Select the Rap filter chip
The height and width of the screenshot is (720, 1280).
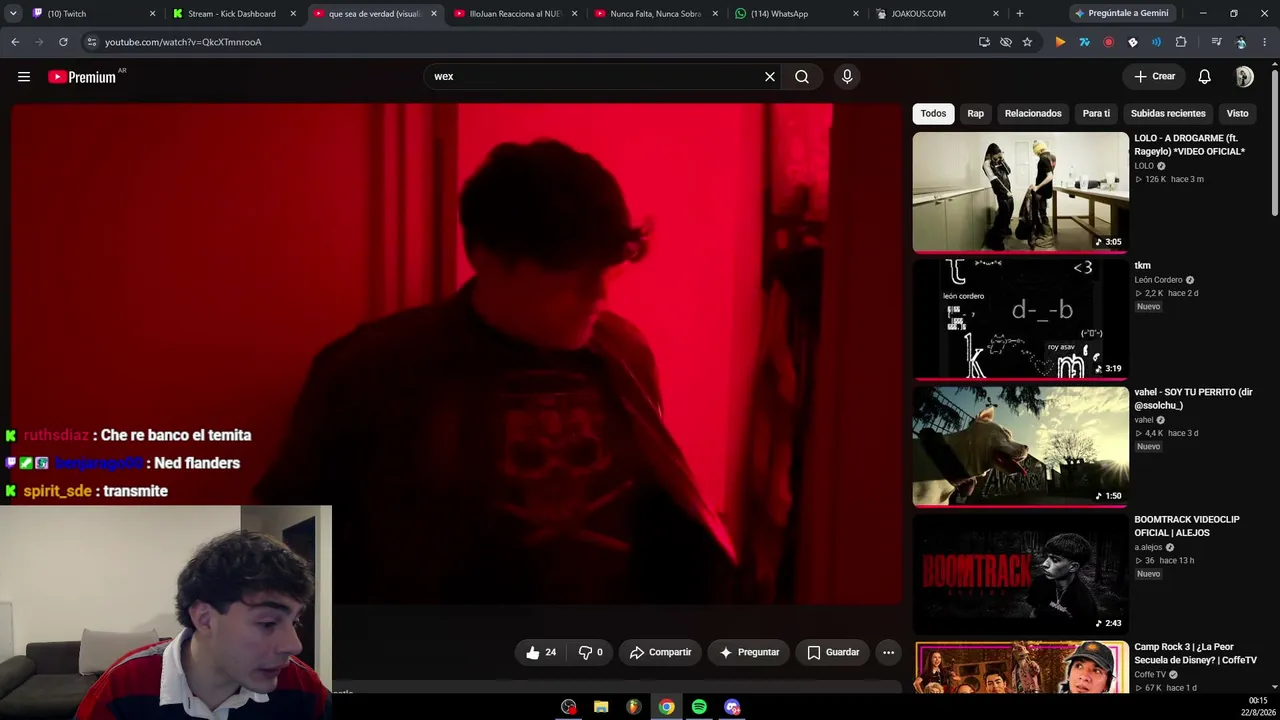click(x=975, y=113)
